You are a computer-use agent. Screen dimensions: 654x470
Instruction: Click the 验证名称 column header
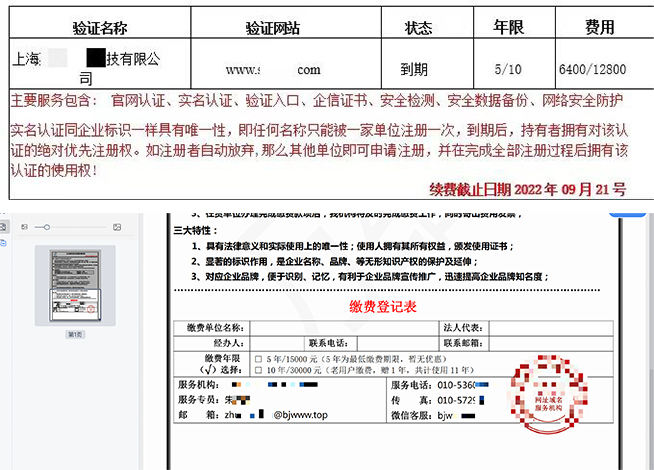click(x=100, y=28)
